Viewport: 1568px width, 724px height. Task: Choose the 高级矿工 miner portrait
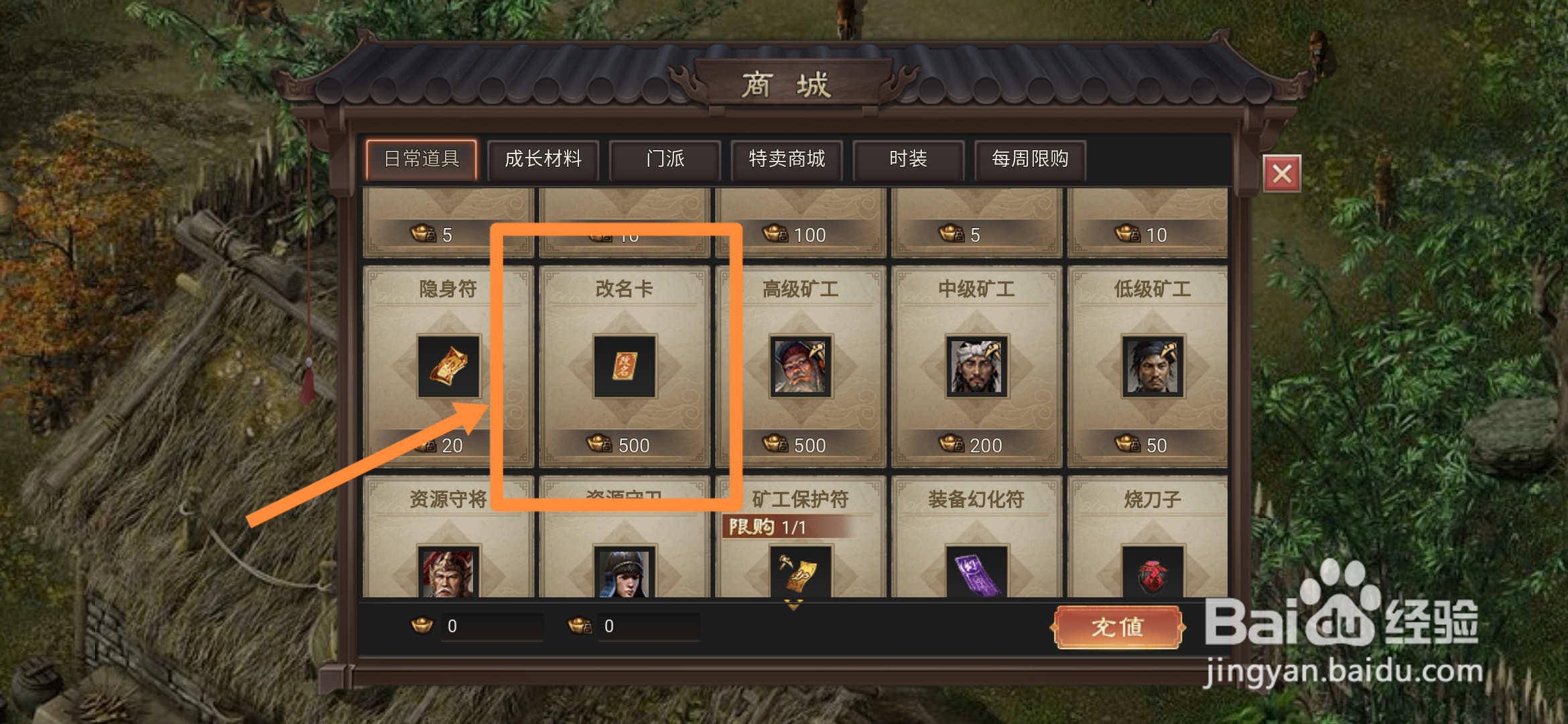801,367
